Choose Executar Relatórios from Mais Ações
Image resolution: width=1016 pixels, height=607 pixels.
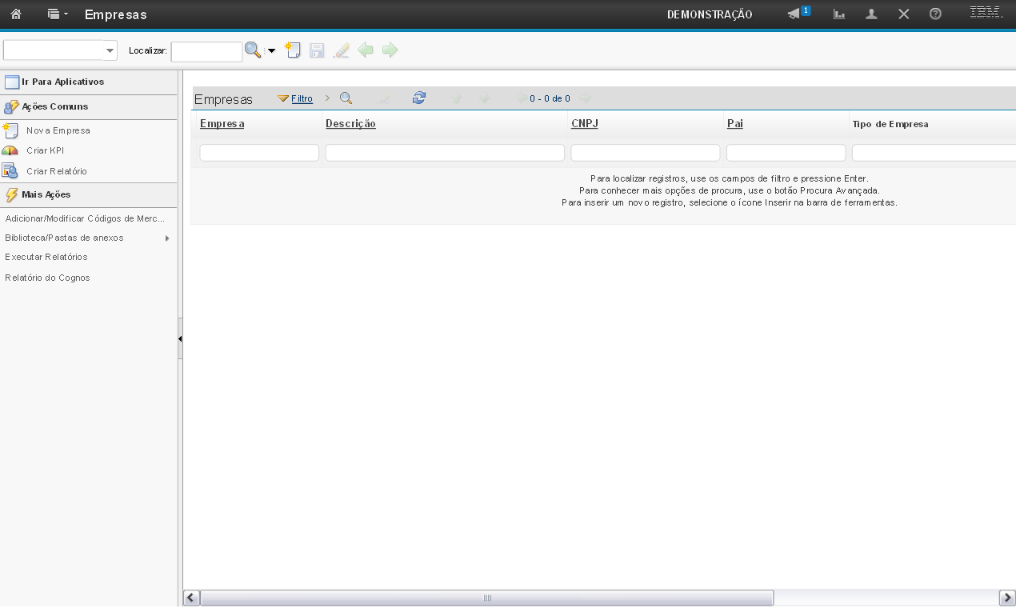[x=46, y=257]
